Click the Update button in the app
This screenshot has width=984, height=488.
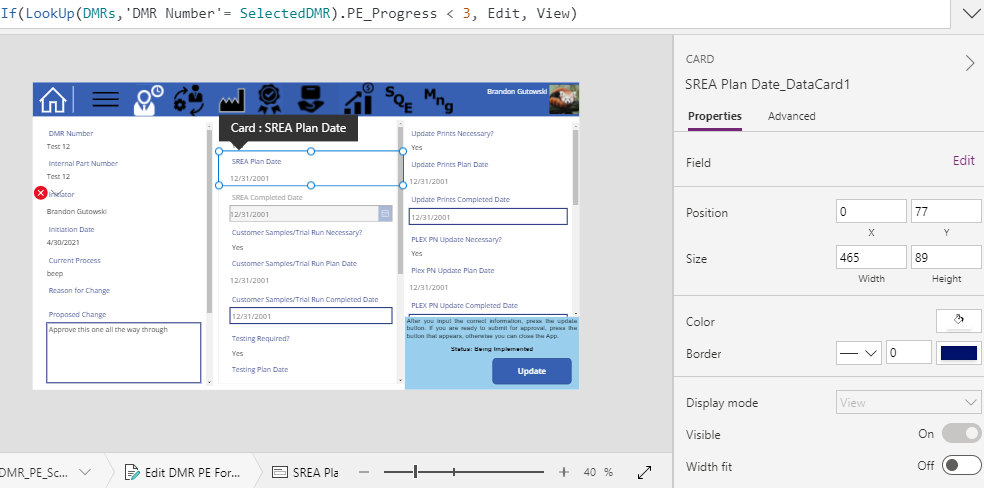(x=532, y=371)
